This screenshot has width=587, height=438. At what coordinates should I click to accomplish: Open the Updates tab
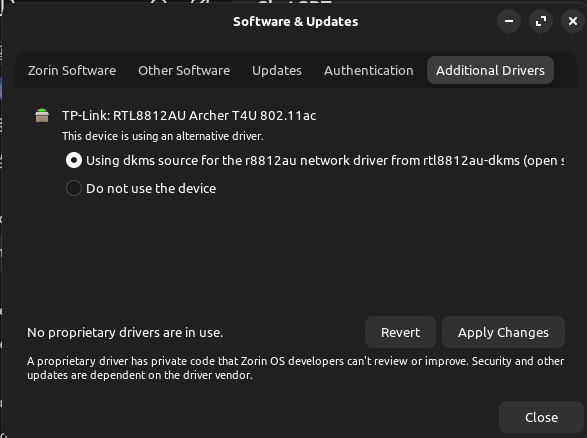coord(277,70)
